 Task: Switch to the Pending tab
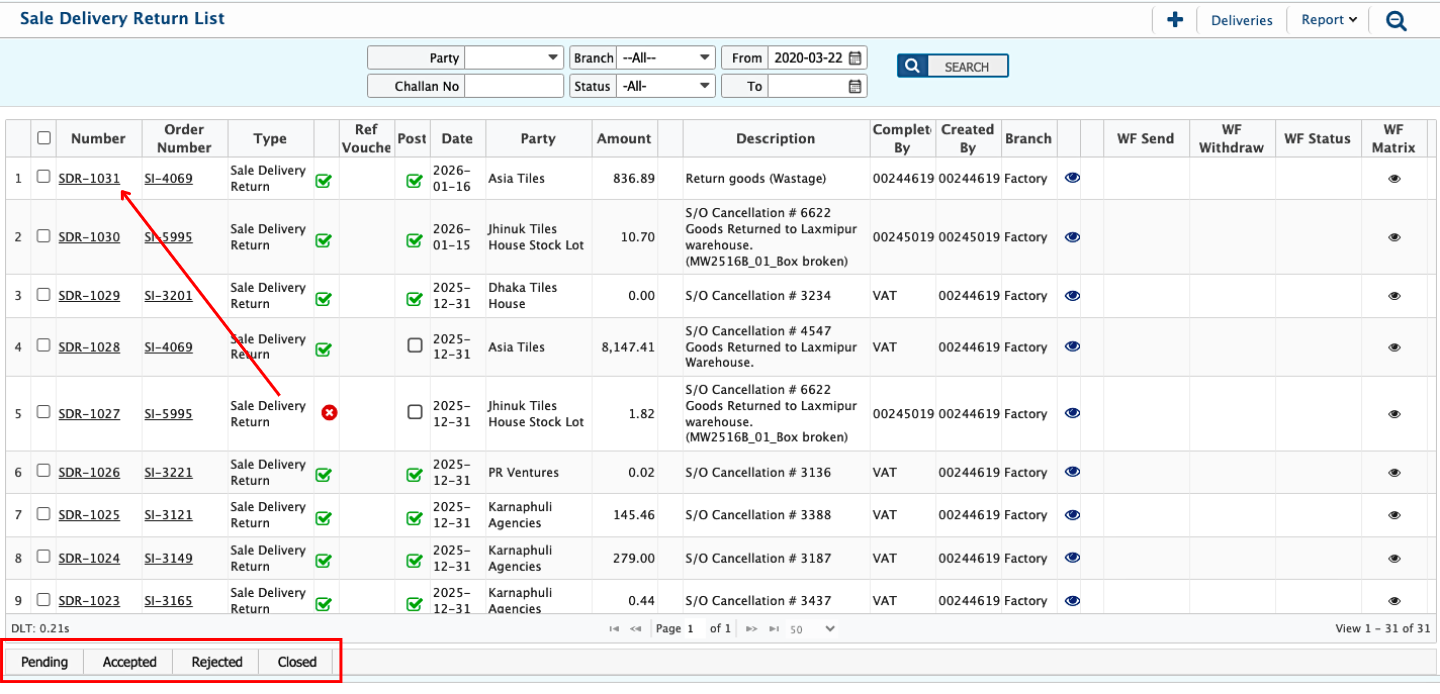44,662
